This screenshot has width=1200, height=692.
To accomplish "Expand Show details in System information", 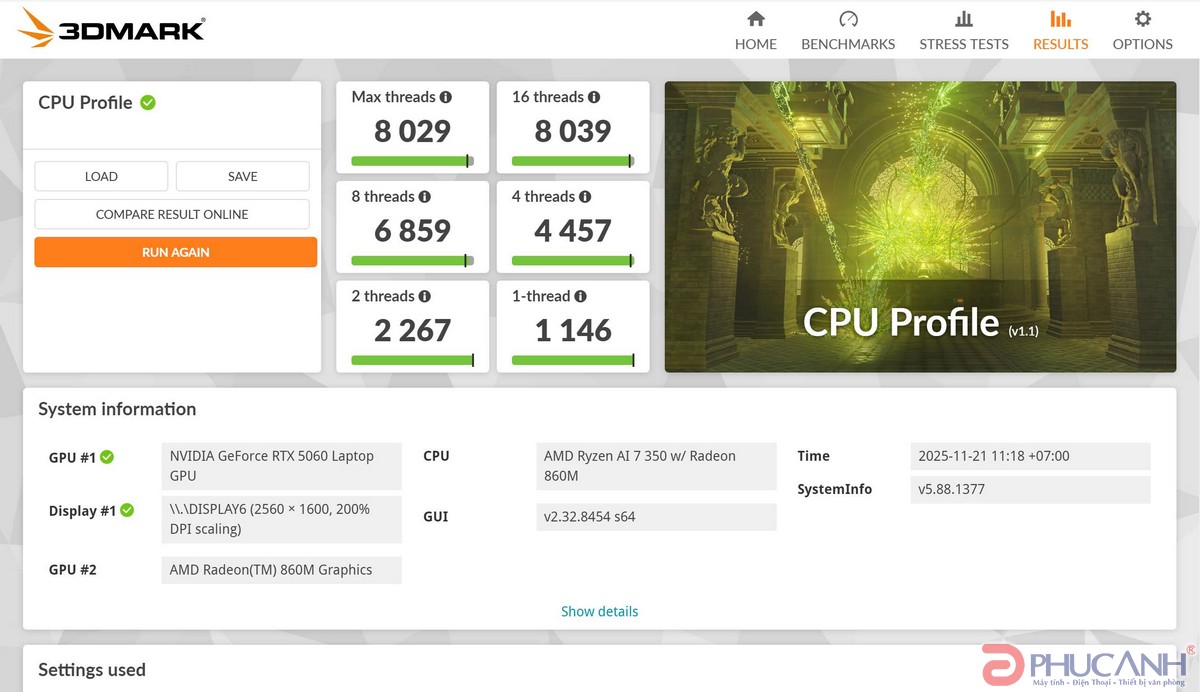I will (x=599, y=611).
